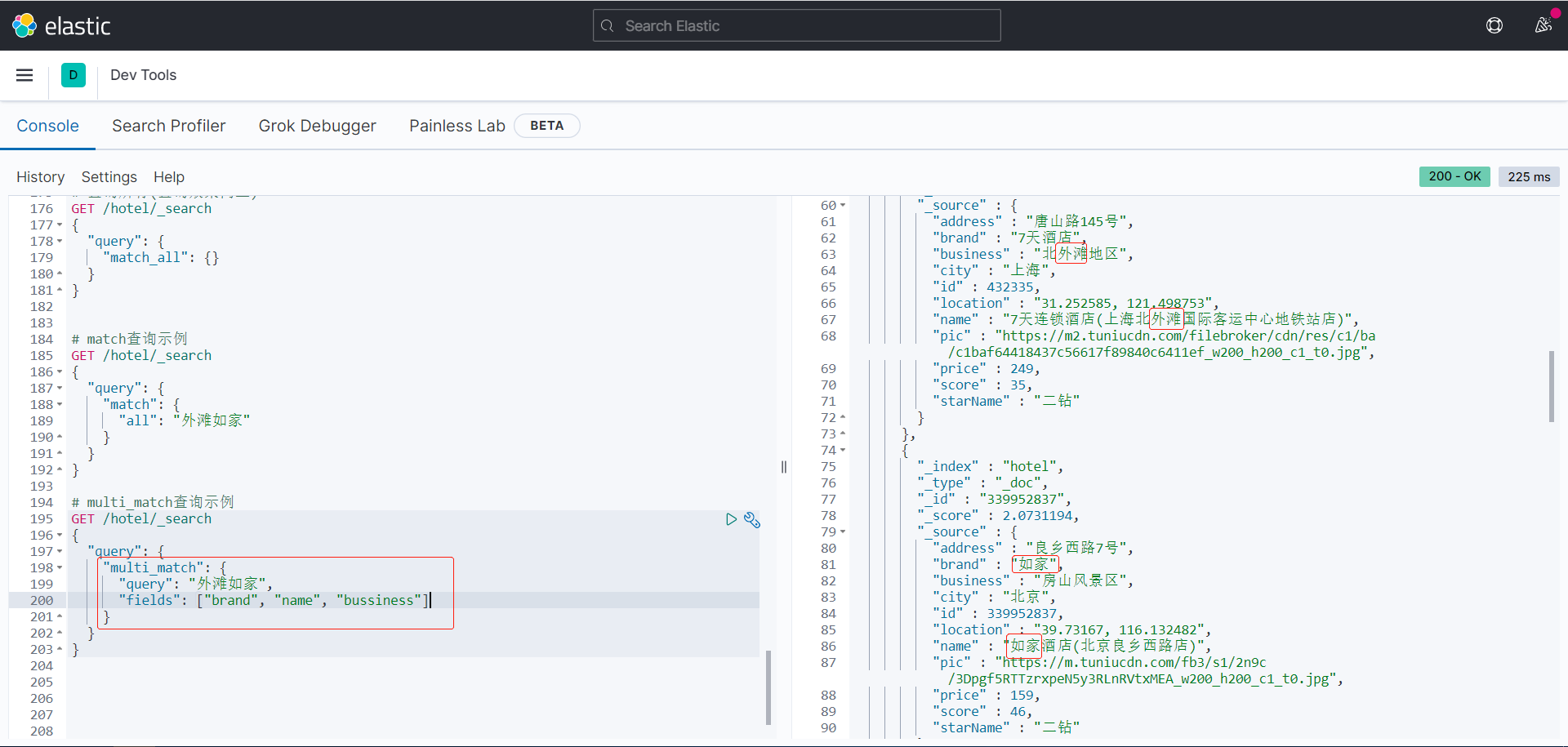This screenshot has height=747, width=1568.
Task: Collapse the fold arrow at line 196
Action: pyautogui.click(x=60, y=536)
